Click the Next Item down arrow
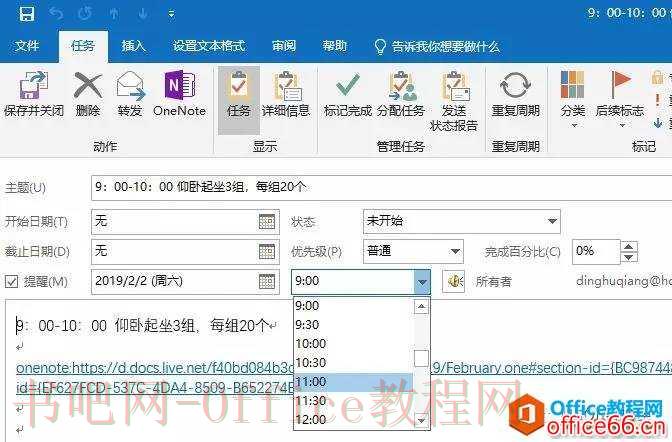This screenshot has height=442, width=672. click(143, 14)
